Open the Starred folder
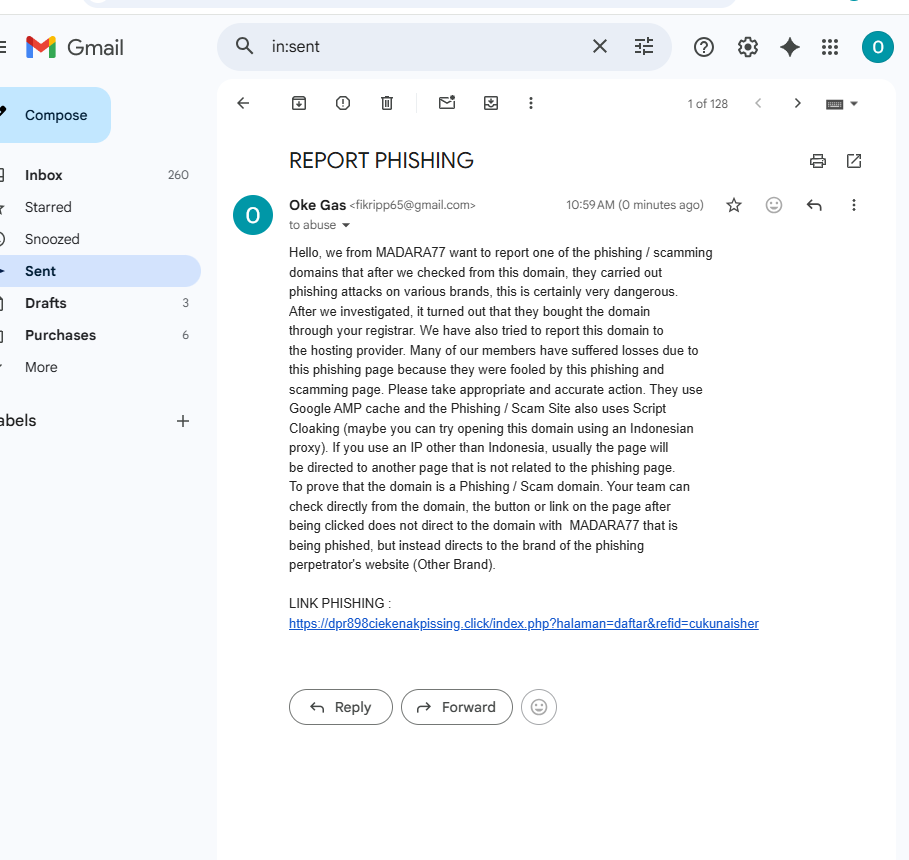This screenshot has height=860, width=909. 99,207
